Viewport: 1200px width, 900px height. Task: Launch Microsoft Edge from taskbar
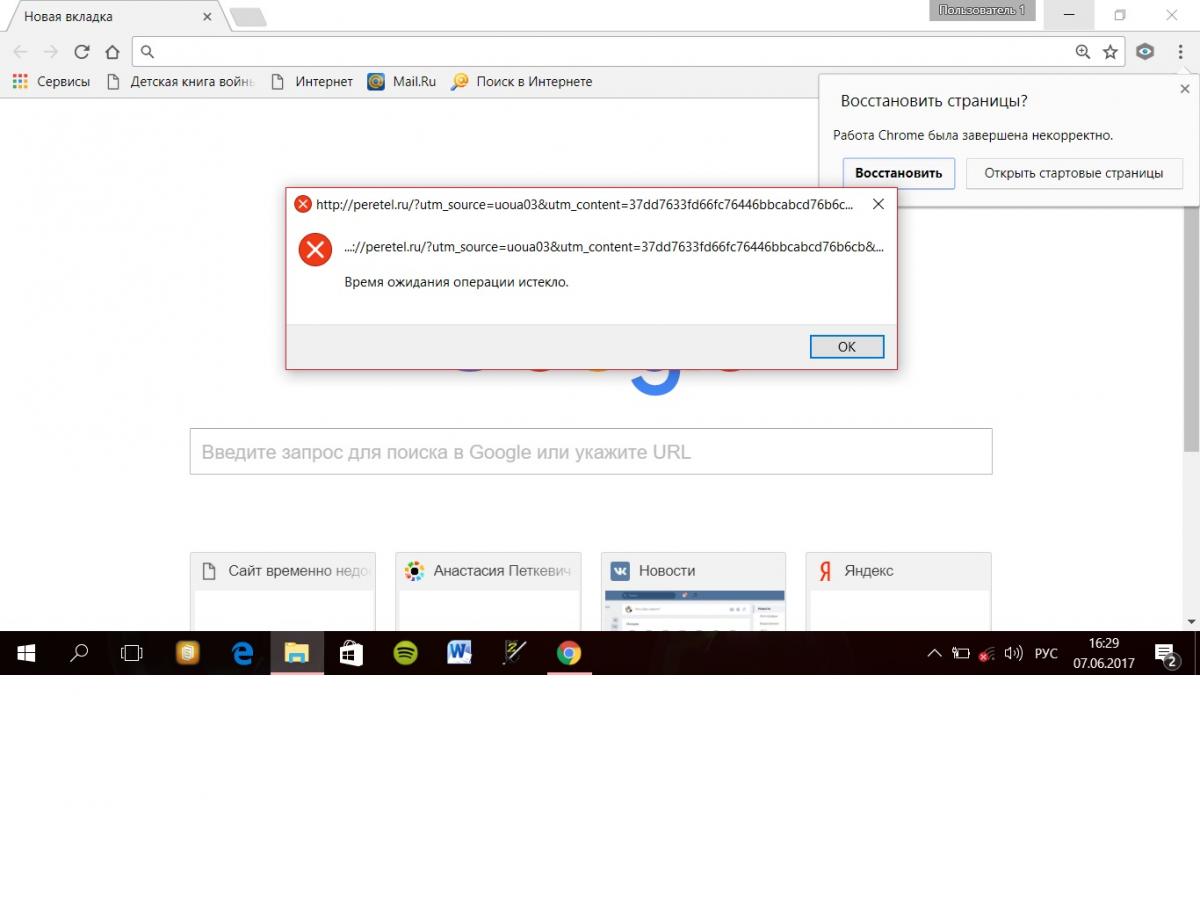point(242,653)
